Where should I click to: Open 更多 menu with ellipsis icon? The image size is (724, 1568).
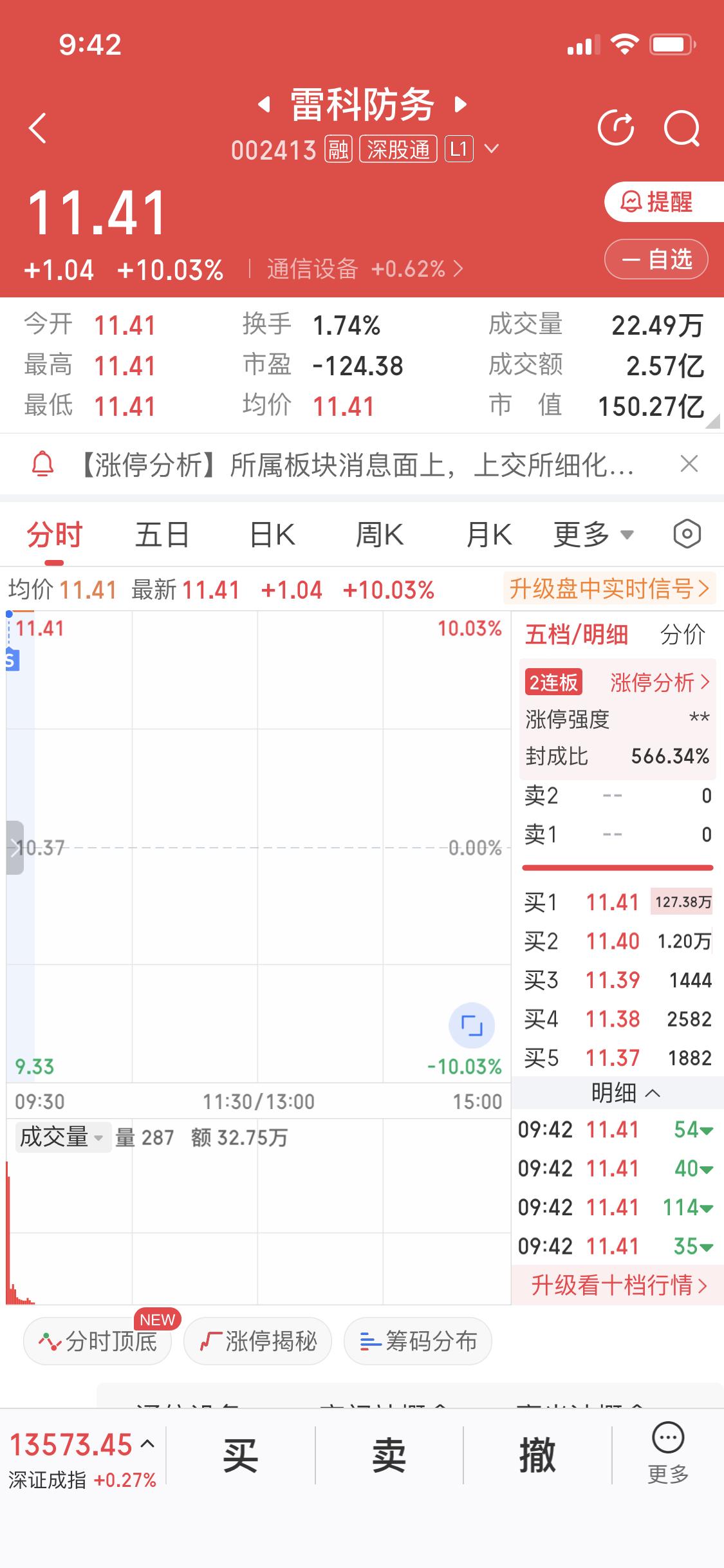coord(668,1453)
